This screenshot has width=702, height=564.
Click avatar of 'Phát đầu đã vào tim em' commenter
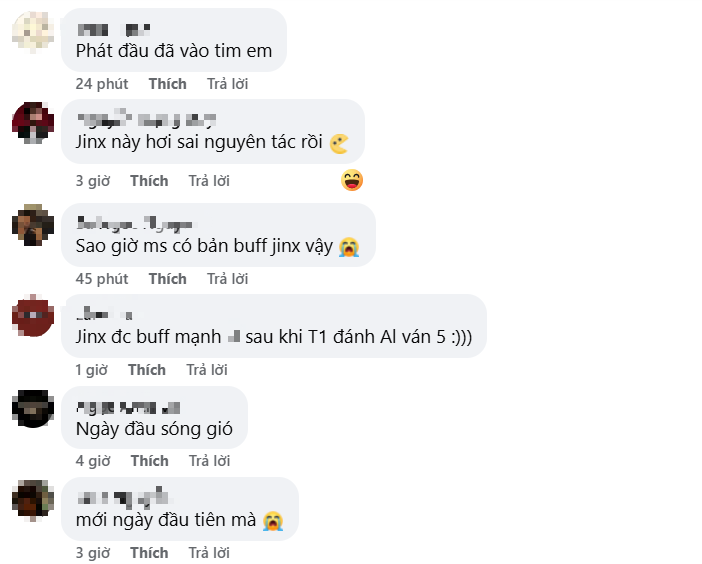pos(33,30)
